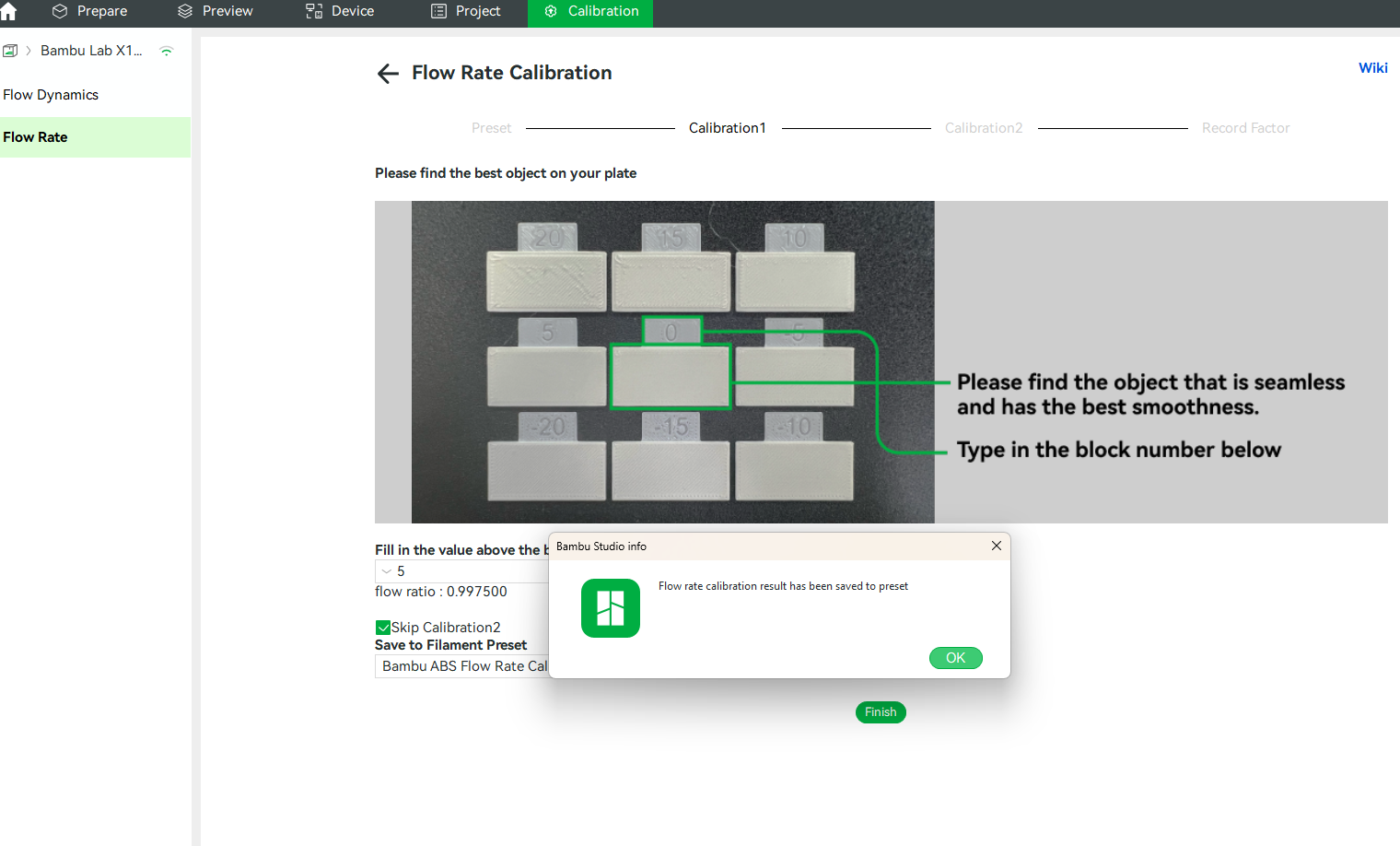
Task: Click the Calibration1 step label
Action: point(728,128)
